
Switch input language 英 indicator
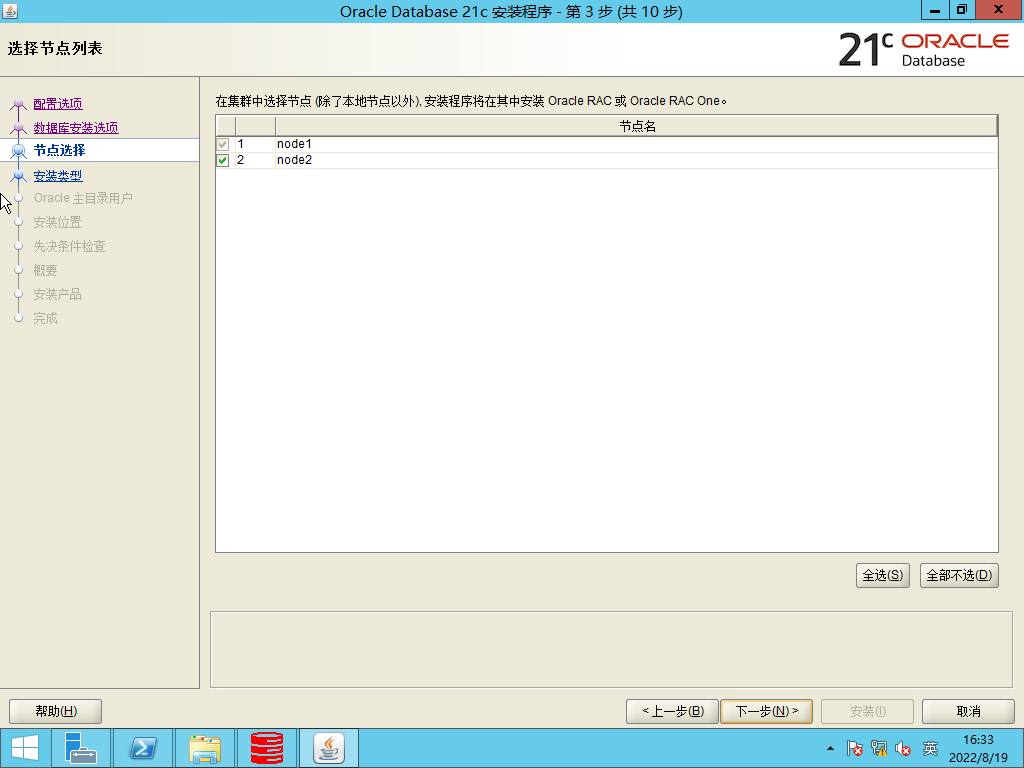(x=931, y=748)
